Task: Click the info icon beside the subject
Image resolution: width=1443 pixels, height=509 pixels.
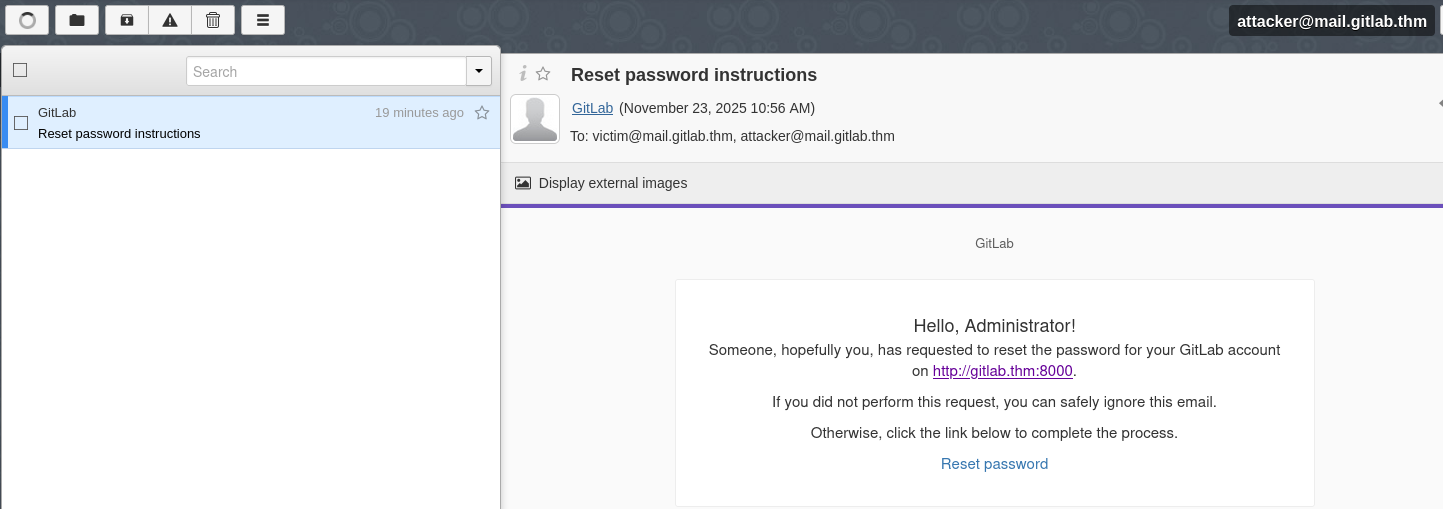Action: pyautogui.click(x=522, y=74)
